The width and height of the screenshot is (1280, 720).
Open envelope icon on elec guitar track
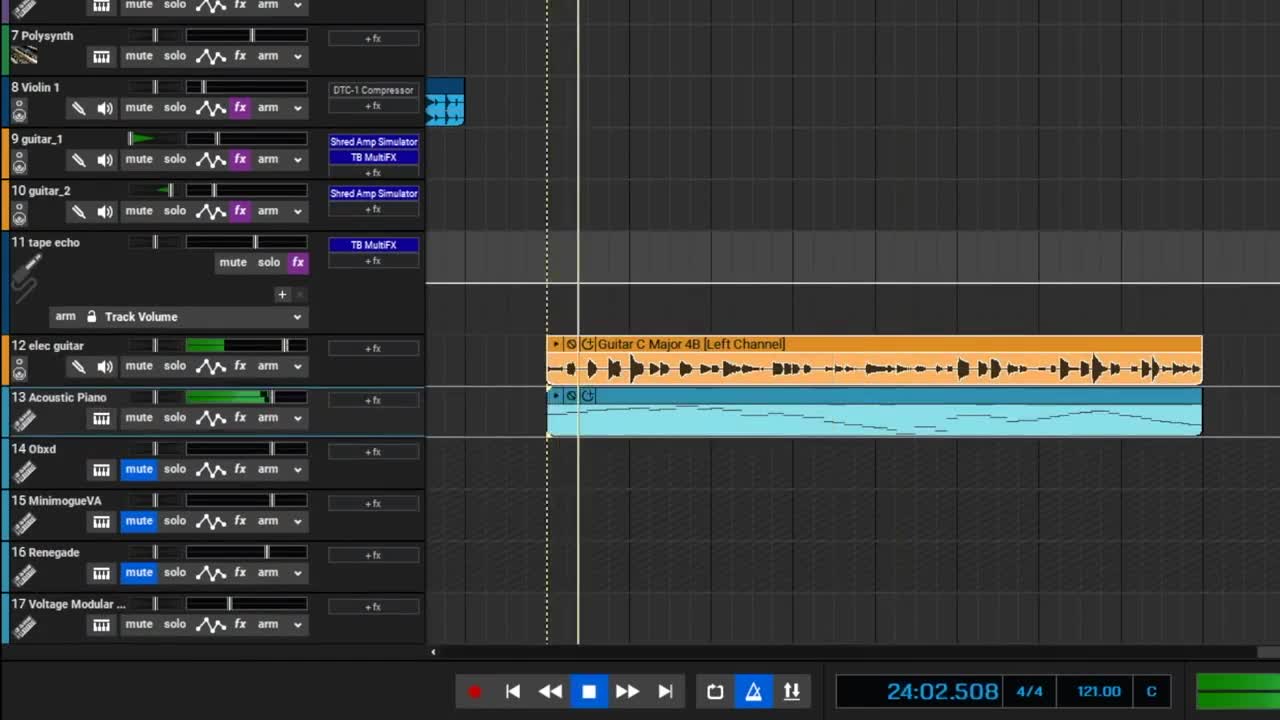point(210,367)
